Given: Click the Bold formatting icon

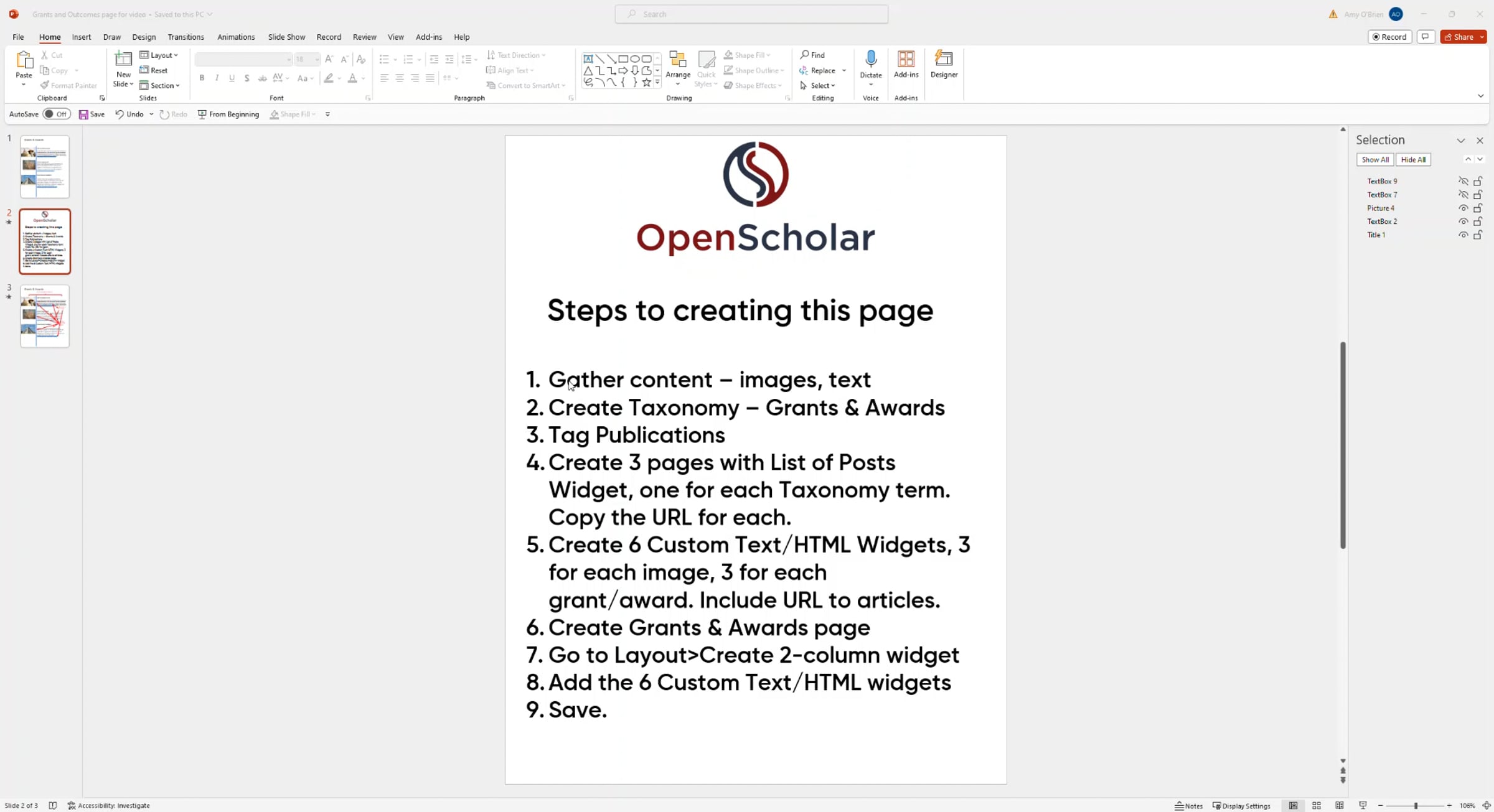Looking at the screenshot, I should (202, 78).
